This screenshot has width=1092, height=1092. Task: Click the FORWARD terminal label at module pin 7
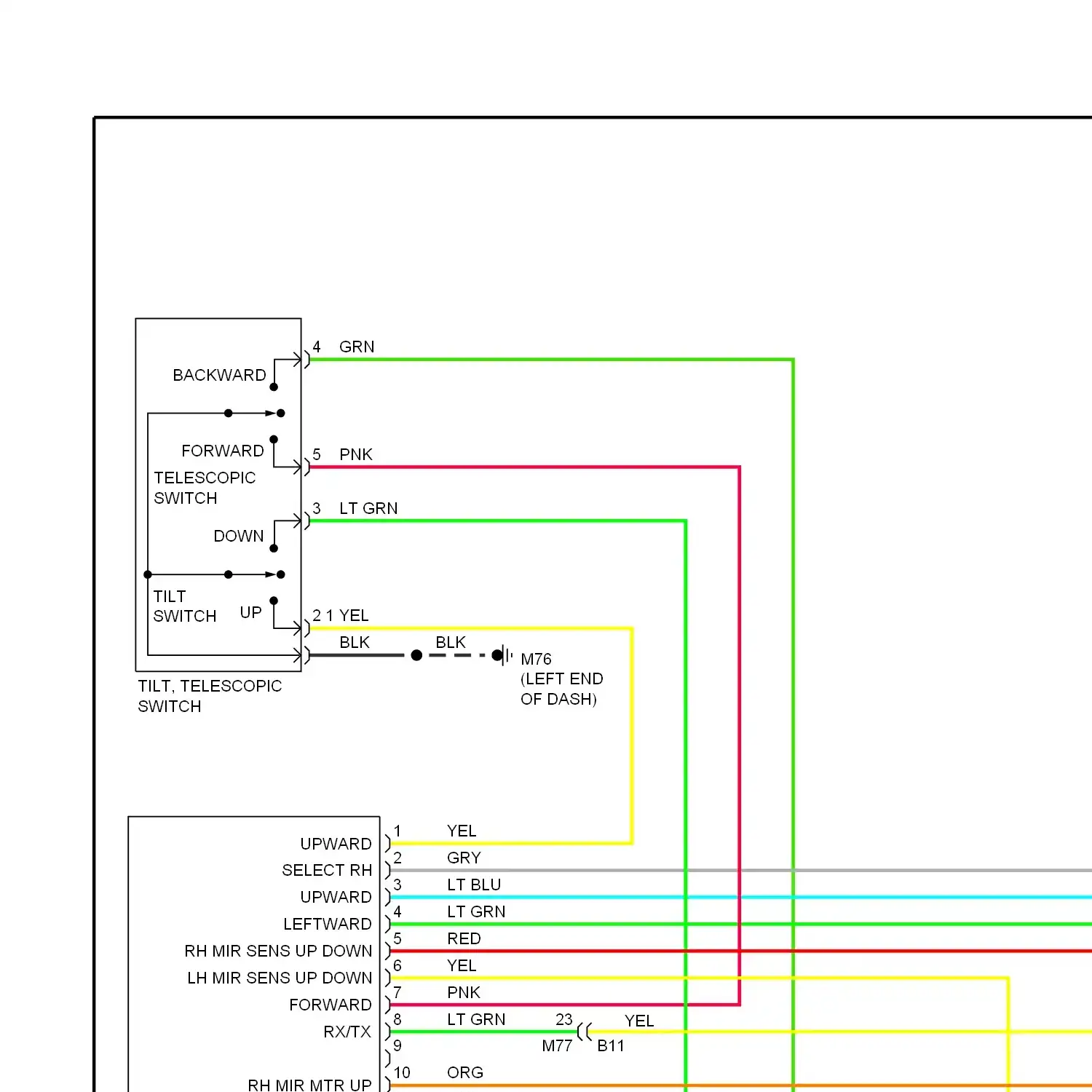tap(331, 1005)
